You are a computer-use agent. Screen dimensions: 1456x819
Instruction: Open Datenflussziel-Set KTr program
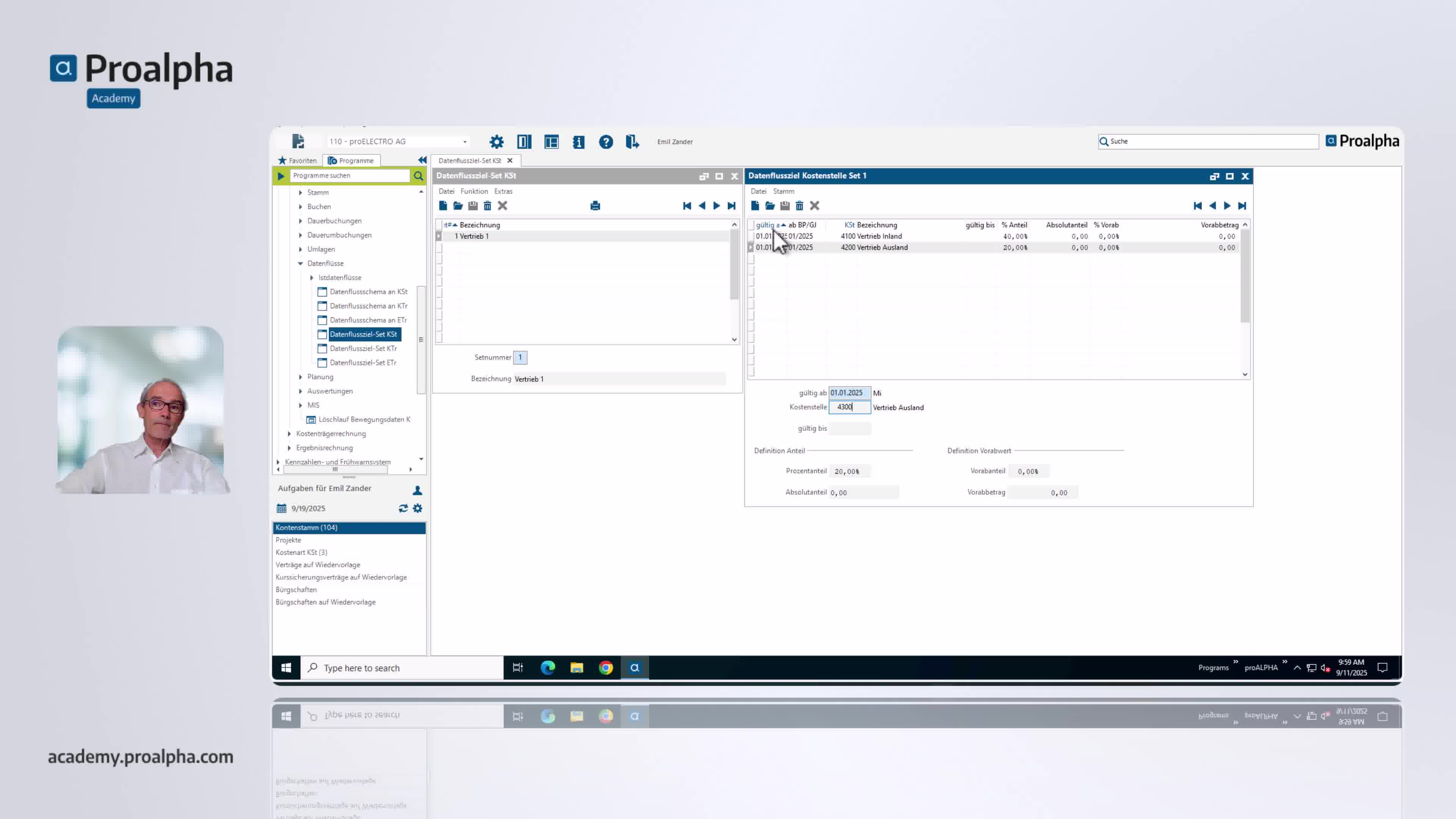click(x=363, y=348)
